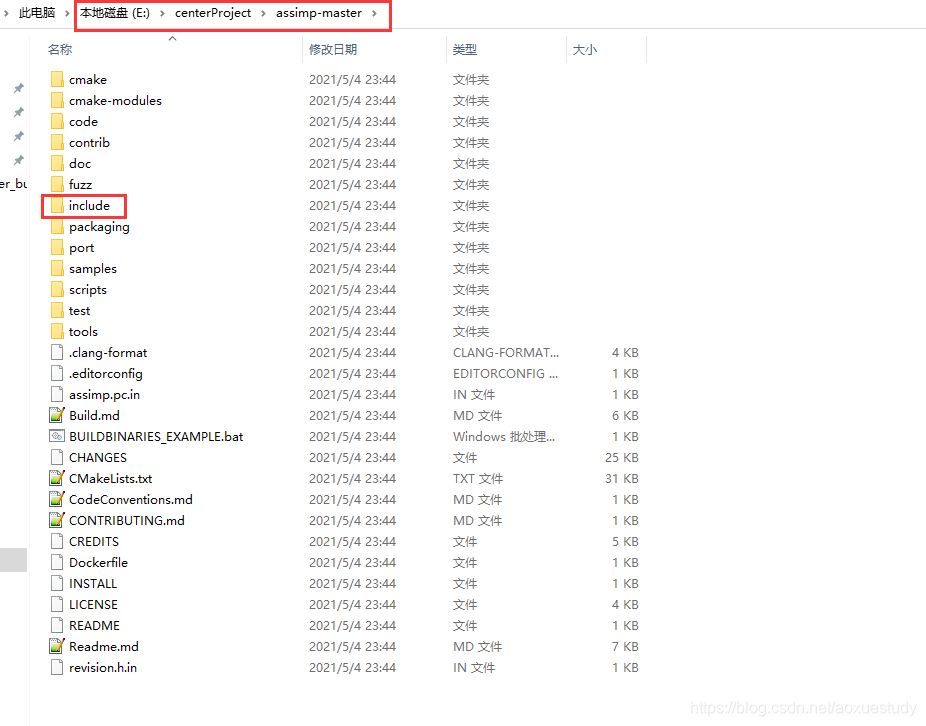Select the Dockerfile
The width and height of the screenshot is (926, 726).
coord(97,562)
